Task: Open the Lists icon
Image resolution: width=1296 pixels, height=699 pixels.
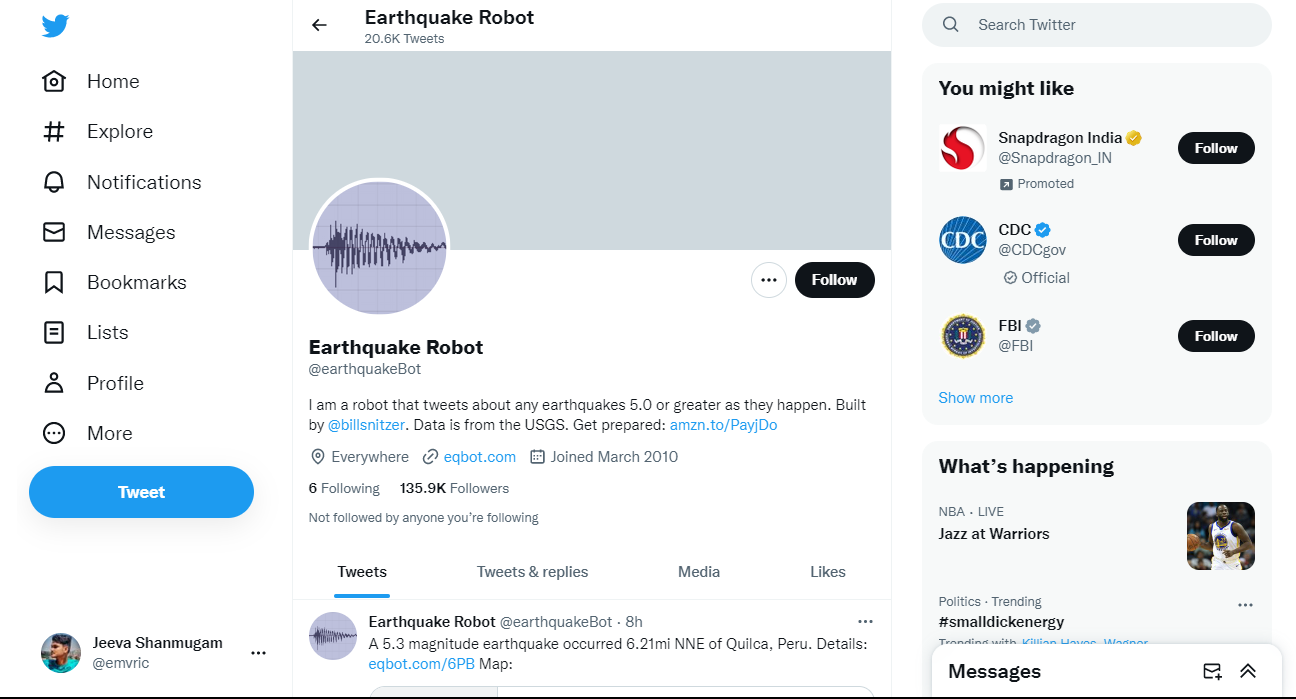Action: point(54,333)
